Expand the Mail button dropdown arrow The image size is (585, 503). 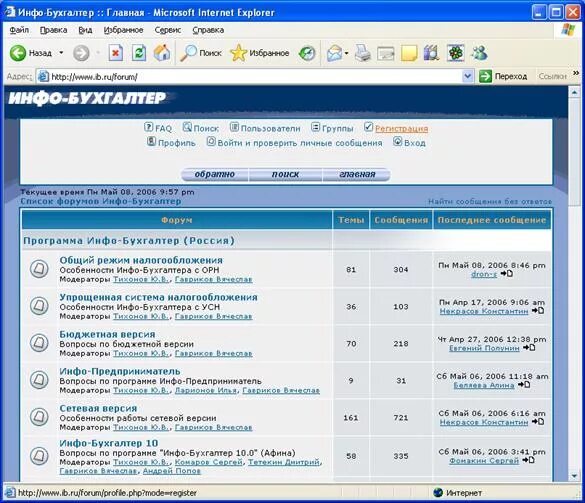point(346,53)
